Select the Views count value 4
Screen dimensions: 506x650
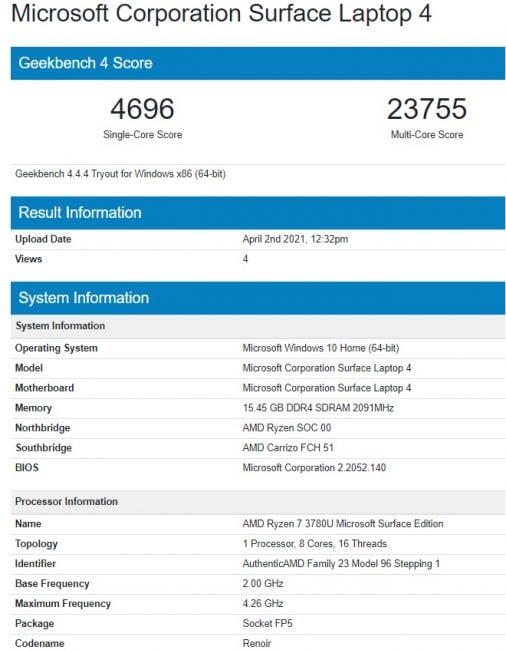(245, 259)
